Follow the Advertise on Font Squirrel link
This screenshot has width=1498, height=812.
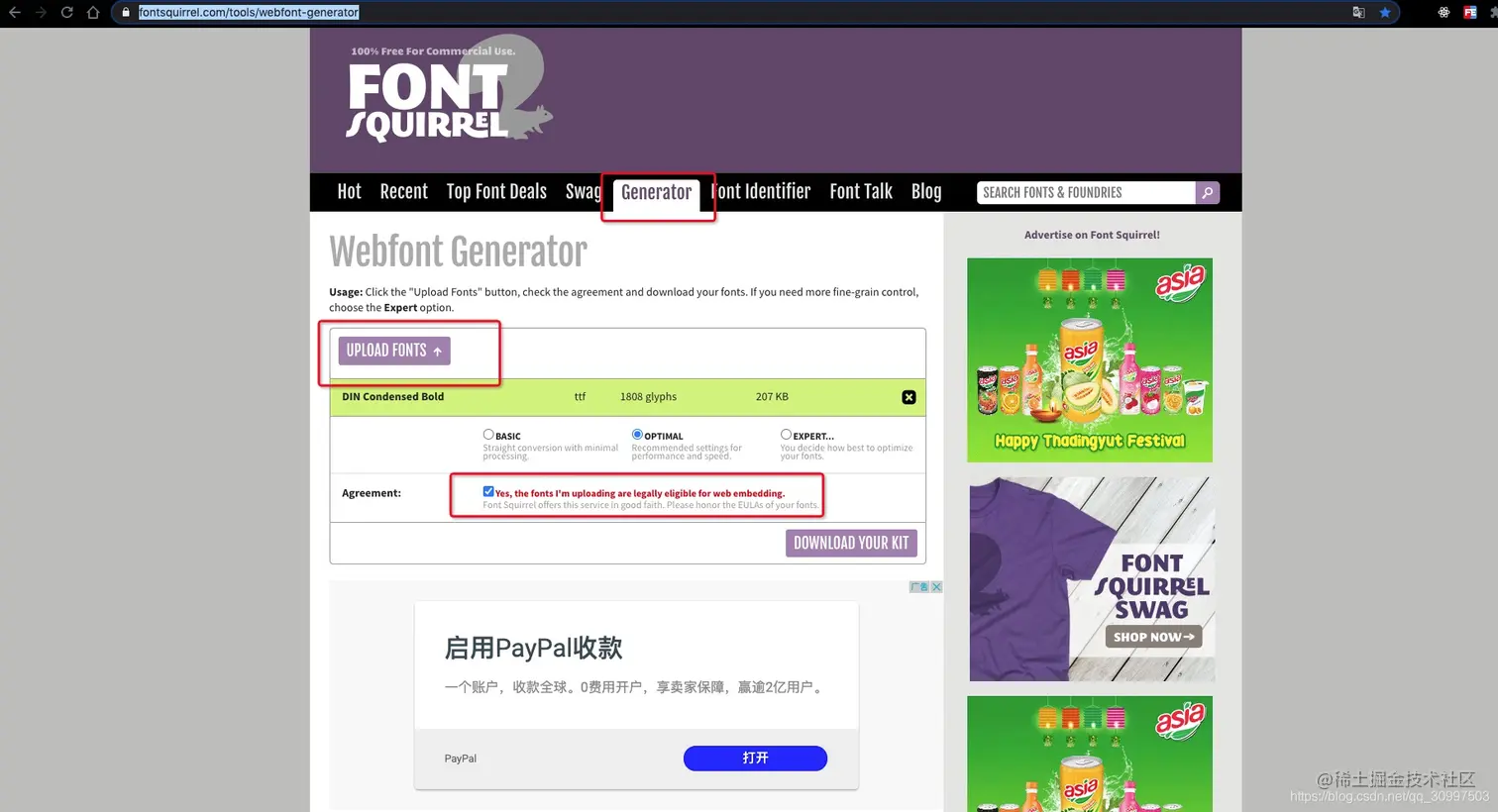1092,235
